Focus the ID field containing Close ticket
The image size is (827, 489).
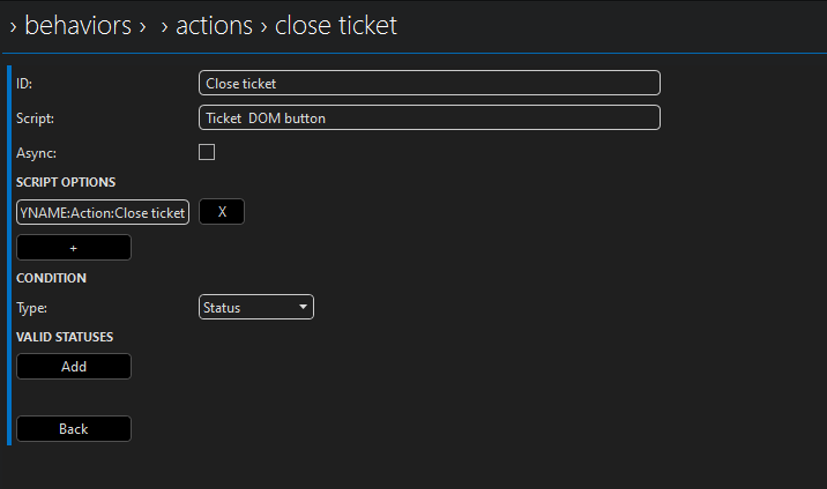click(x=429, y=83)
